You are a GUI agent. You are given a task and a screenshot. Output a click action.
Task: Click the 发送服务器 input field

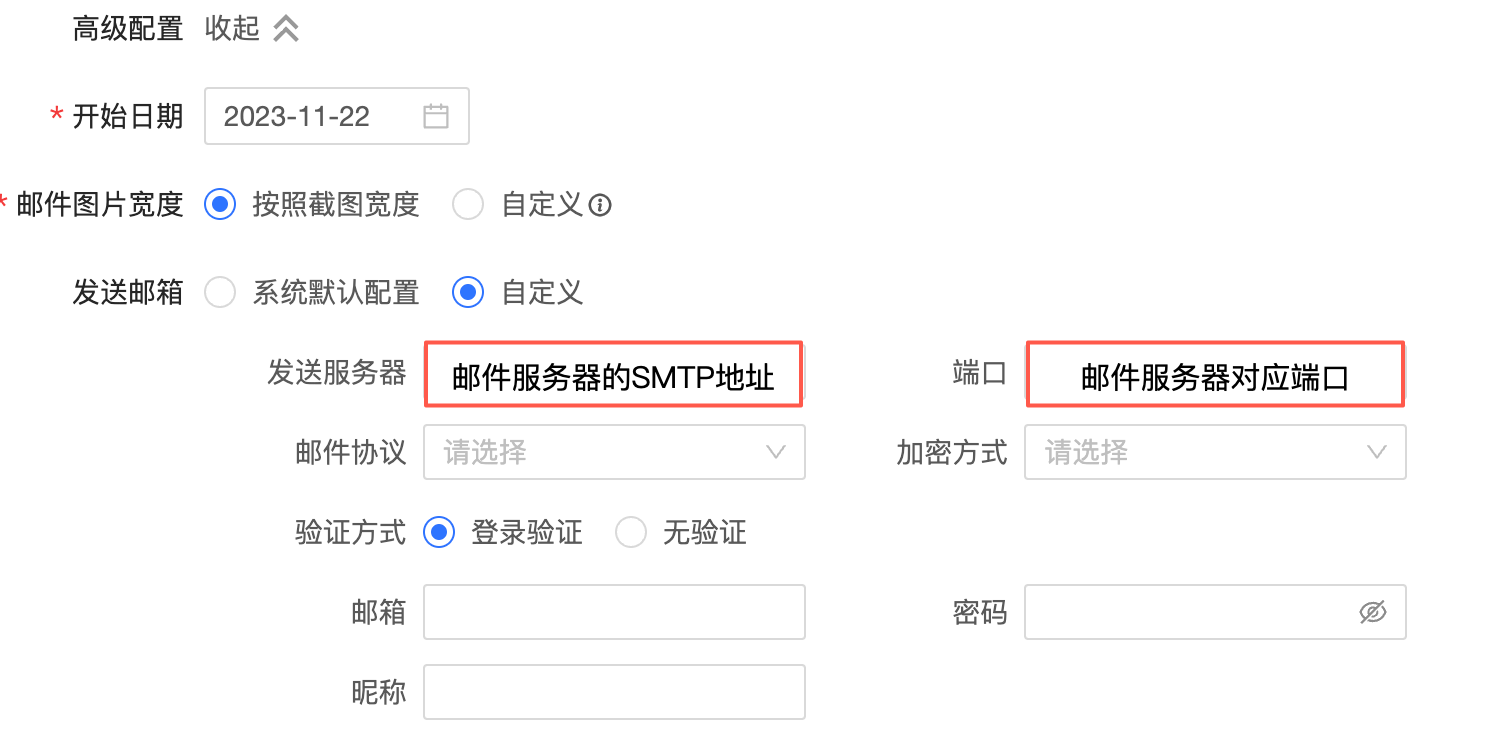614,375
